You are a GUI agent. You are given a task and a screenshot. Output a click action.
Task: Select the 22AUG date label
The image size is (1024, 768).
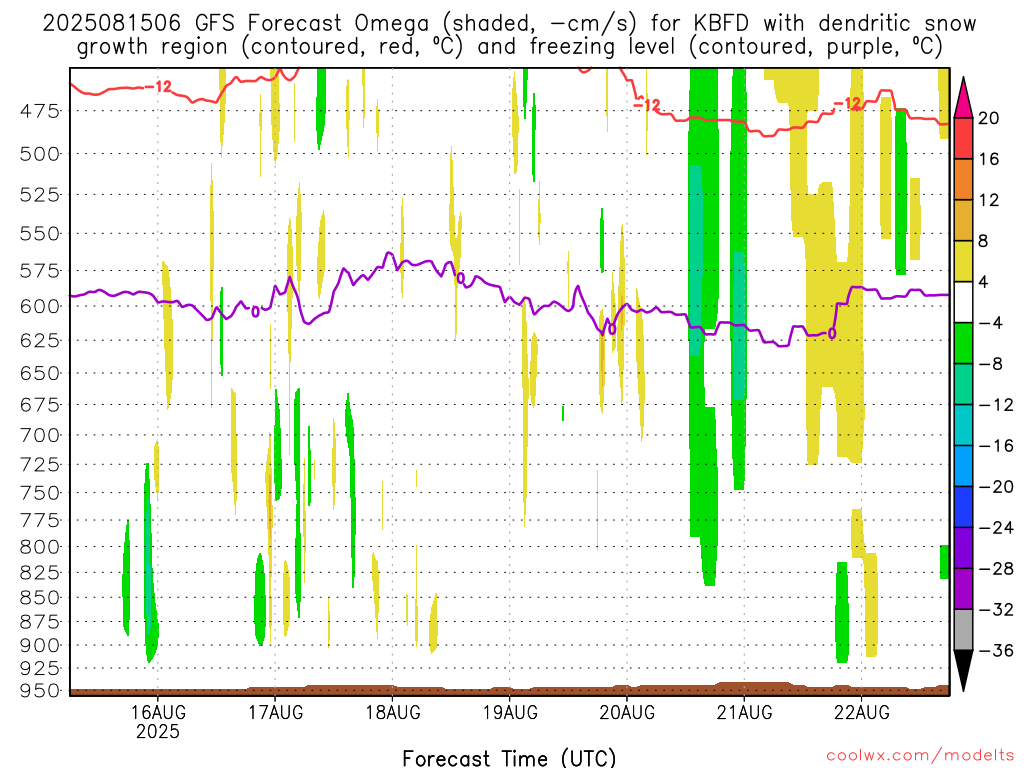(x=861, y=712)
